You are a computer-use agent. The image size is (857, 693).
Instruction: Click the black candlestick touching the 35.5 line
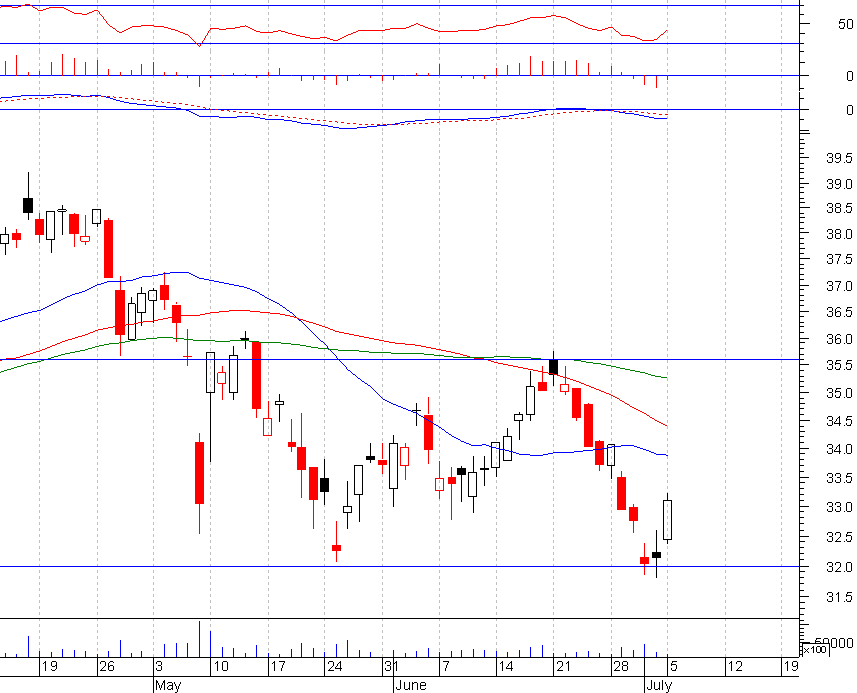pos(554,367)
